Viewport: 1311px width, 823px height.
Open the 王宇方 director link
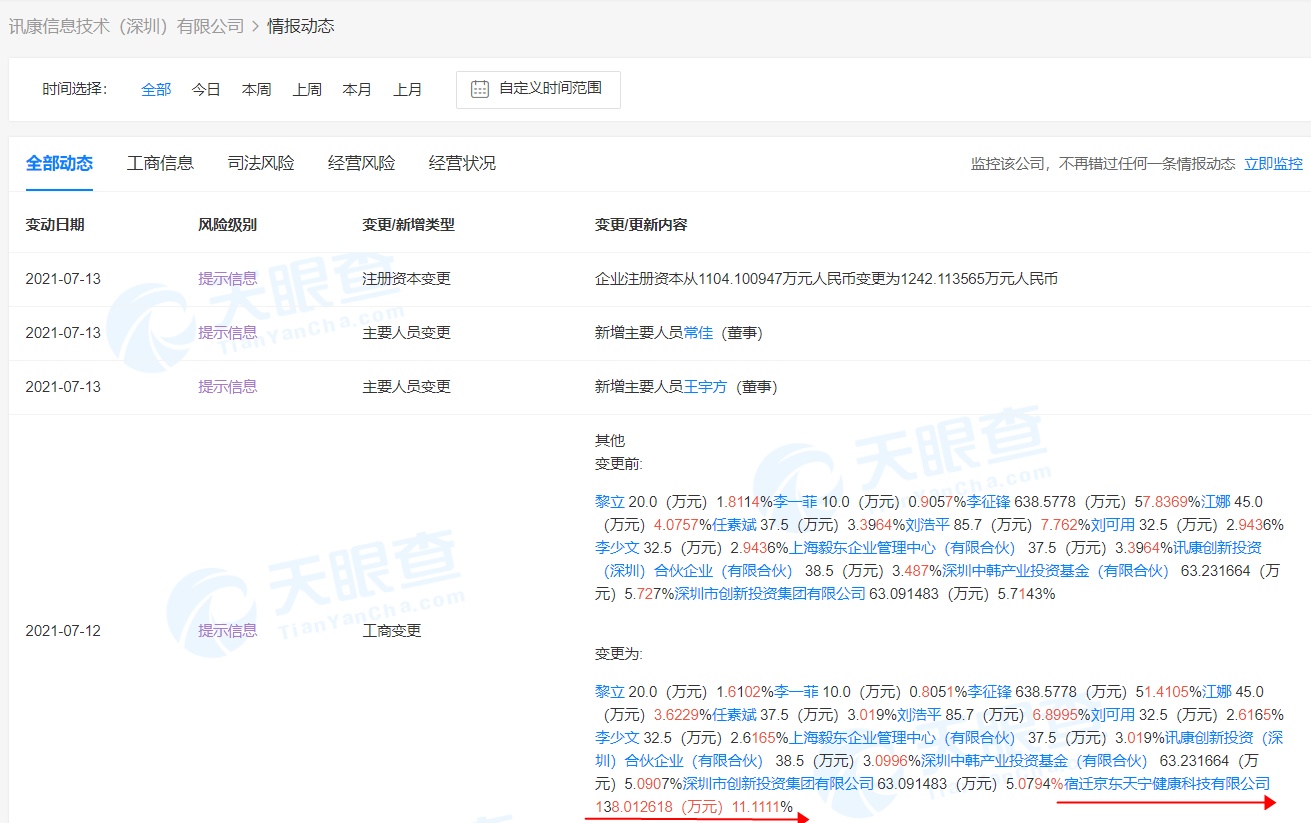(705, 387)
